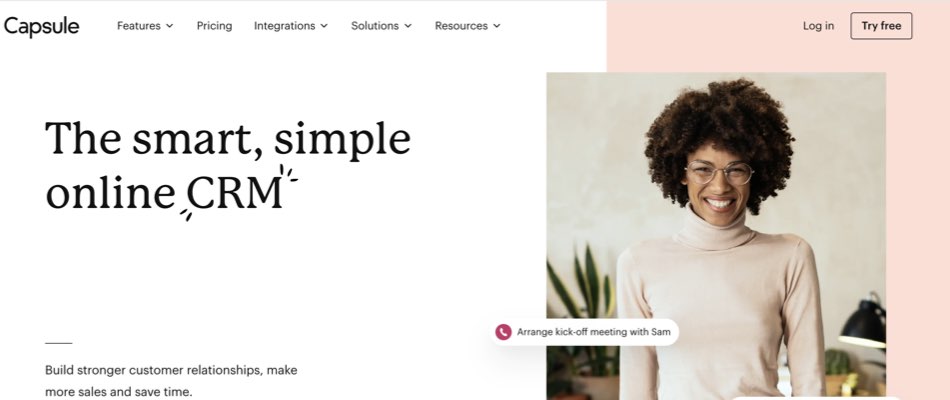950x400 pixels.
Task: Open the Resources menu
Action: tap(468, 26)
